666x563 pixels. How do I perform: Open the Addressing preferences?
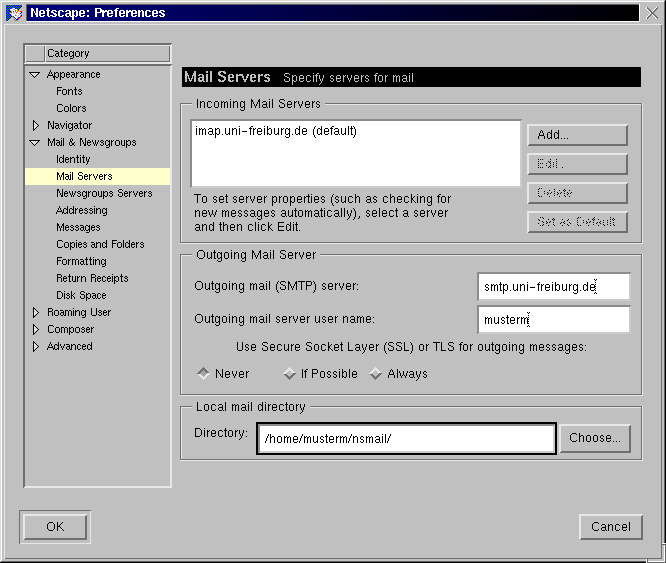[82, 210]
